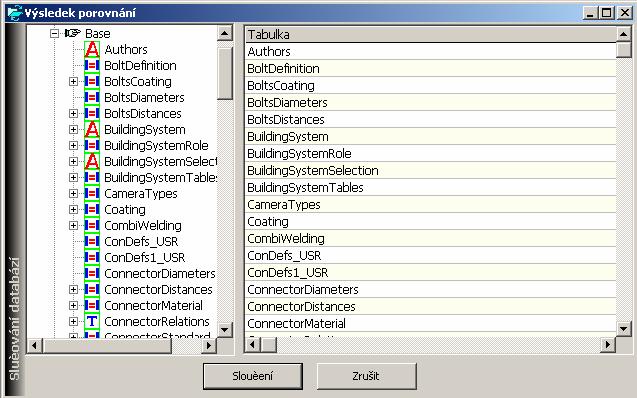The image size is (637, 398).
Task: Click the equal-sign icon beside BoltDefinition
Action: coord(92,65)
